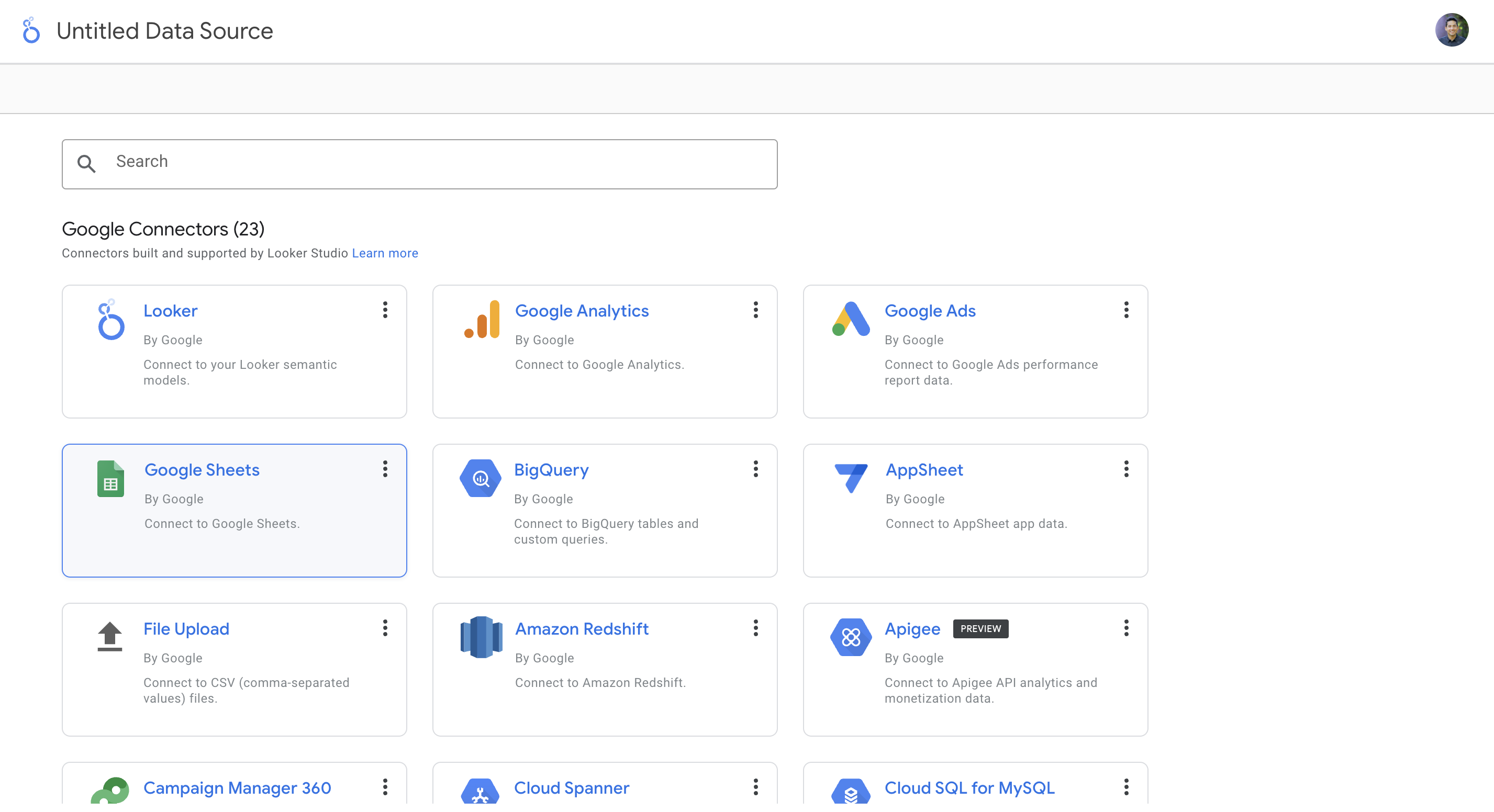Click the Apigee hexagon icon

click(851, 637)
